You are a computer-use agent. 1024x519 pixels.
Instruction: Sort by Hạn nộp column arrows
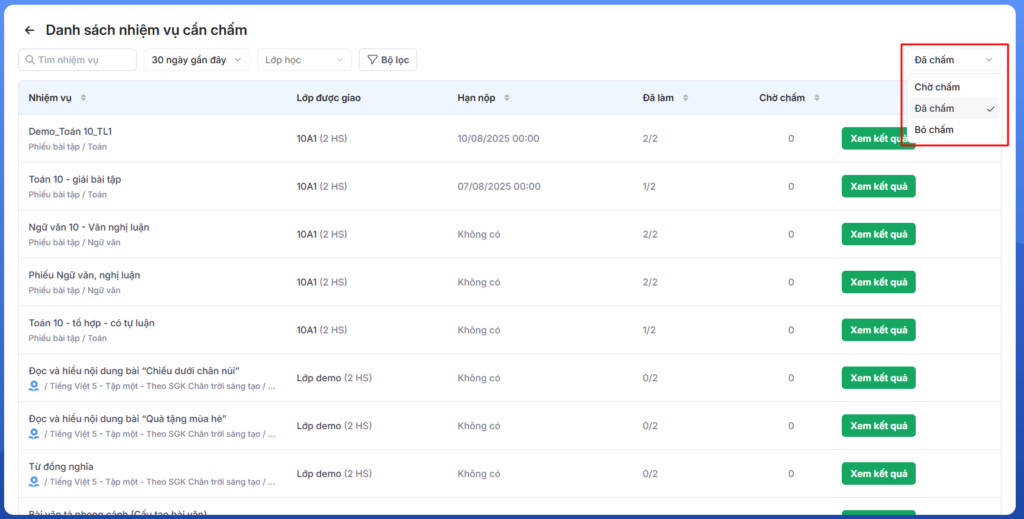click(507, 98)
